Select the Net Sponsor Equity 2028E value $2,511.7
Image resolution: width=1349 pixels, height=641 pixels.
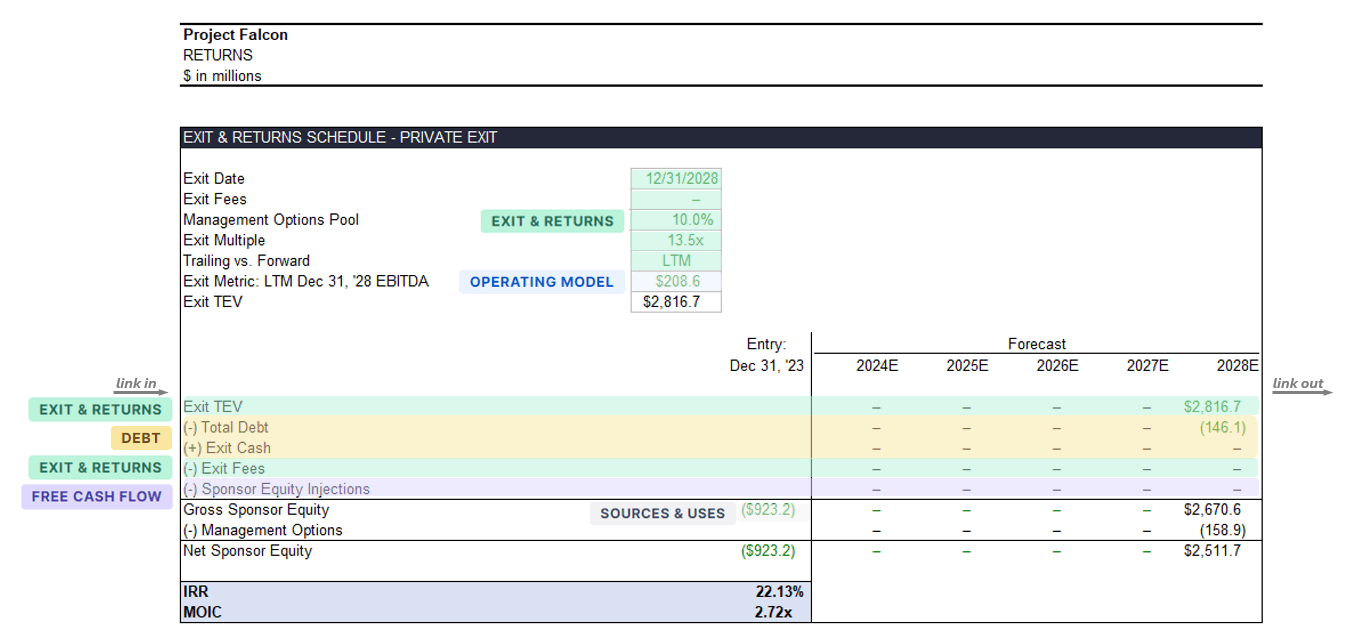tap(1212, 551)
